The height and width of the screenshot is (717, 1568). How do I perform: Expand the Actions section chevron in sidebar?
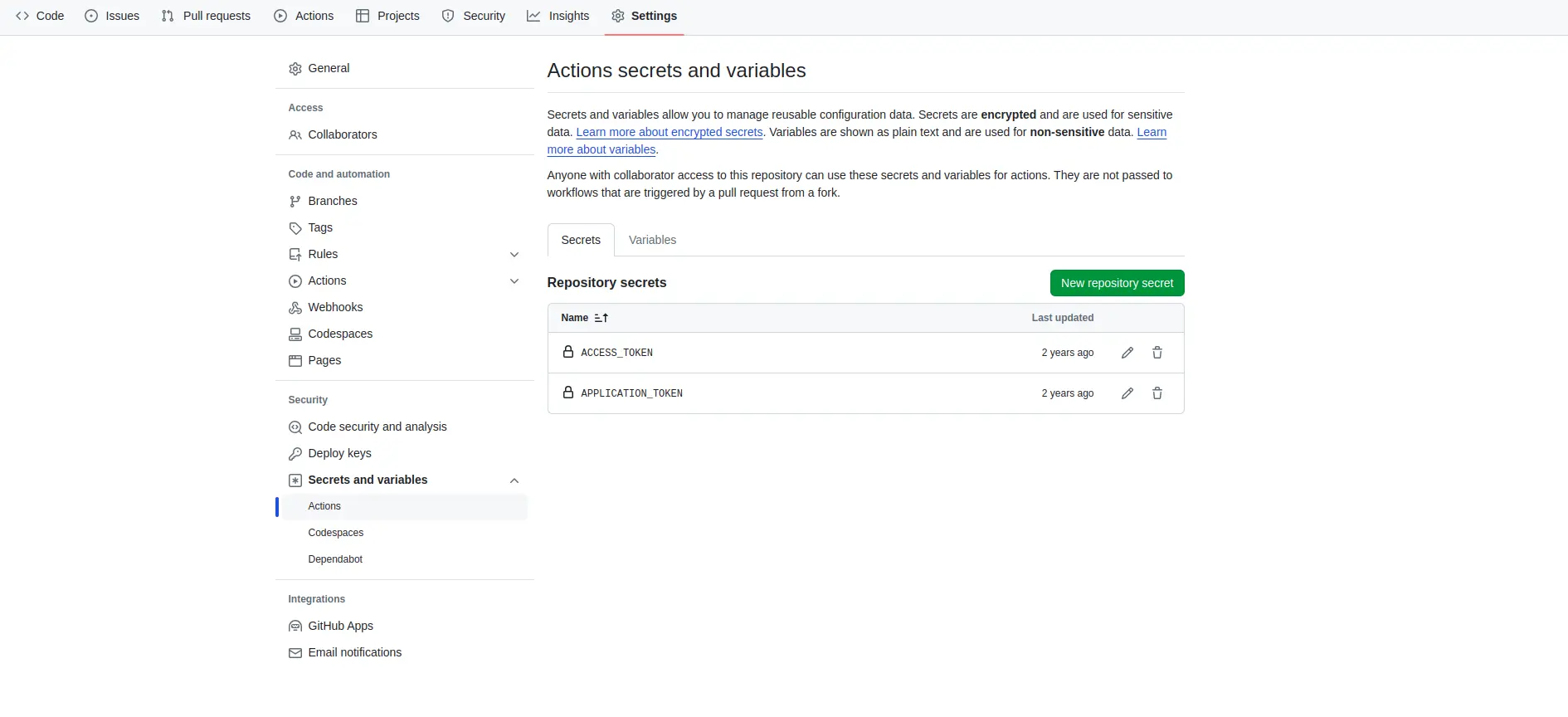point(514,281)
